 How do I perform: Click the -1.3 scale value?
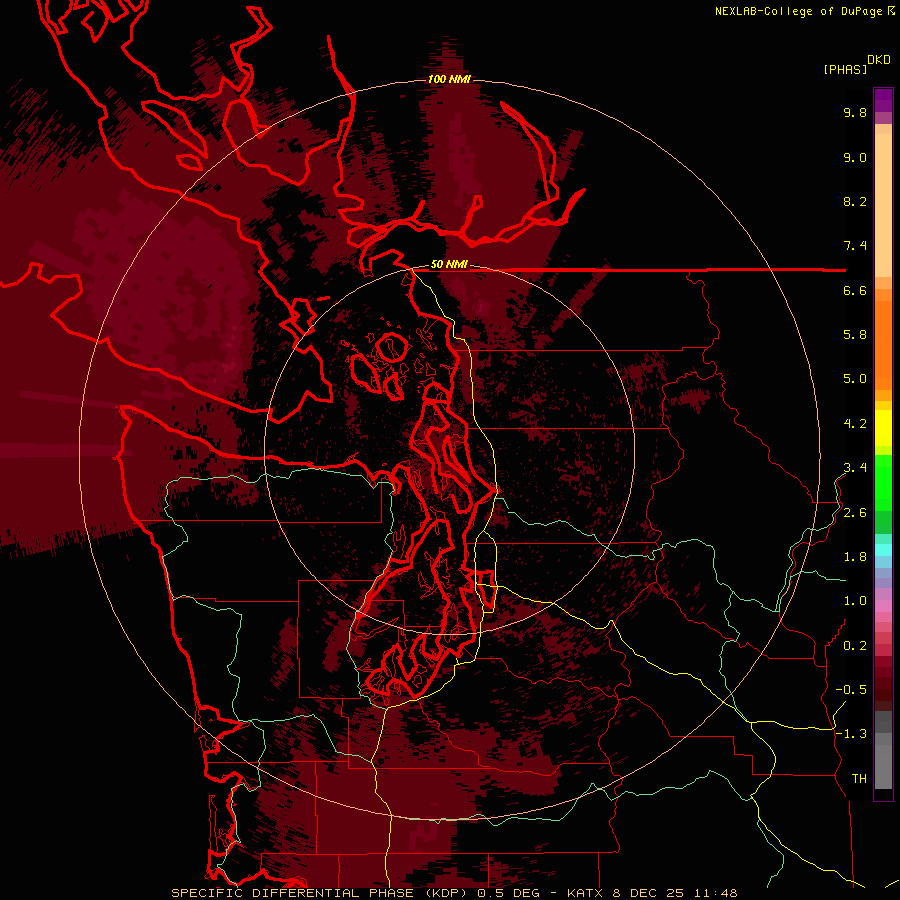851,734
